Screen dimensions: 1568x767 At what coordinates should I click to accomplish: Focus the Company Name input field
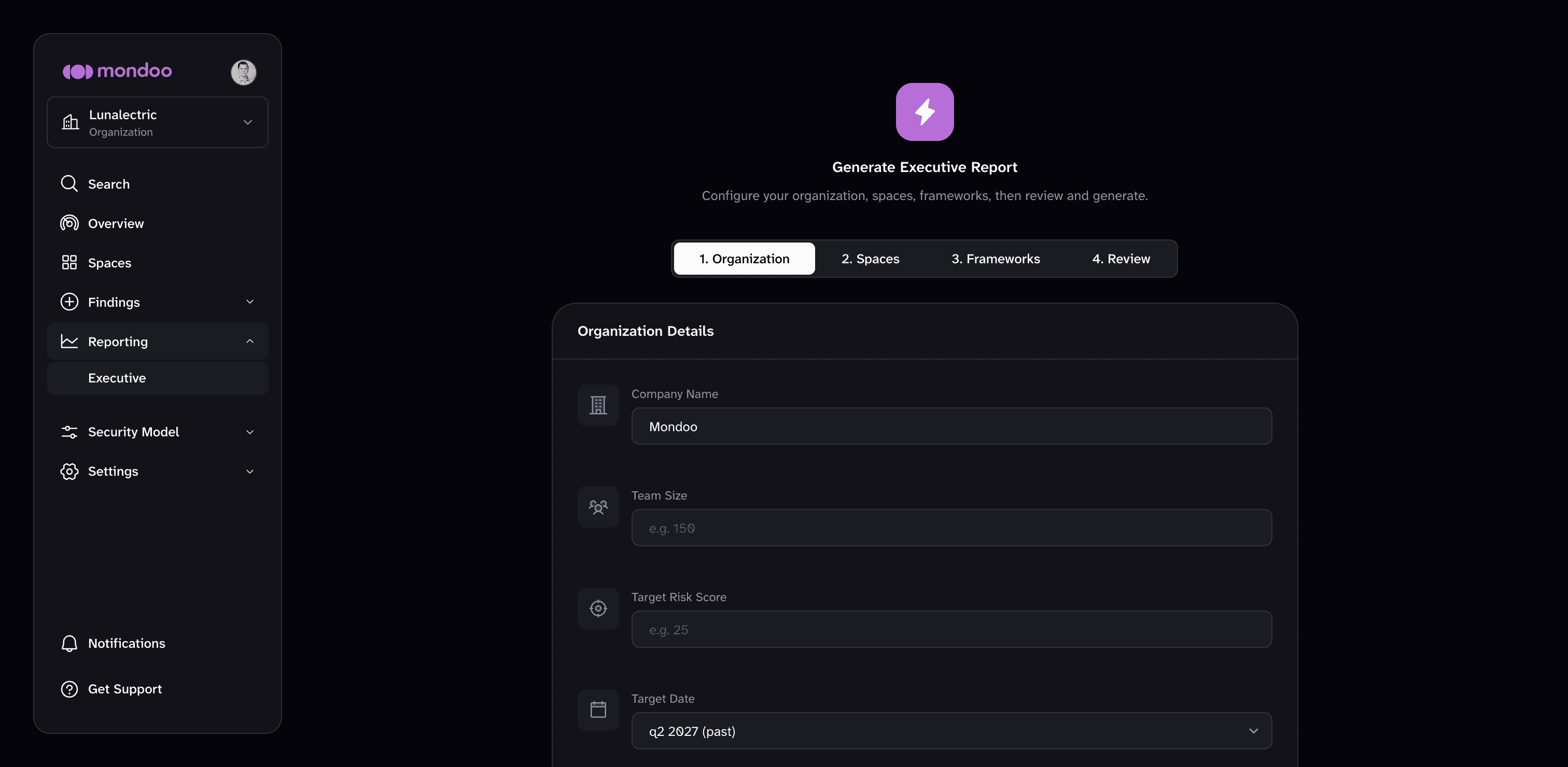click(951, 427)
